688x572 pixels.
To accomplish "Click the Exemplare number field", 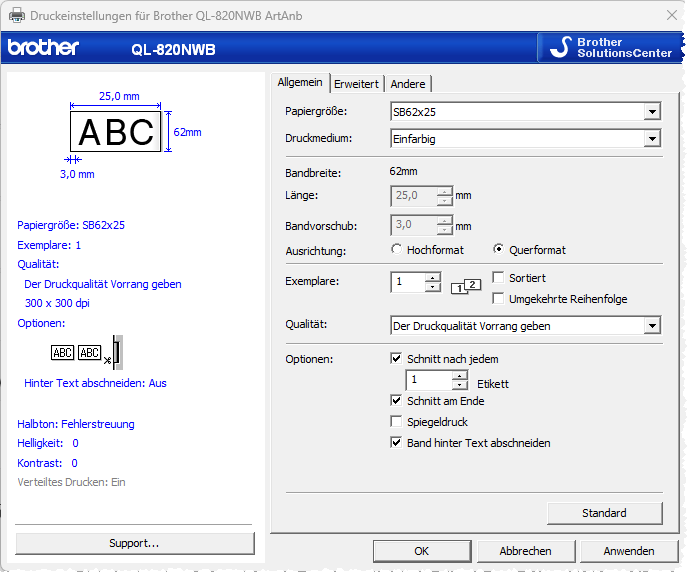I will (408, 282).
